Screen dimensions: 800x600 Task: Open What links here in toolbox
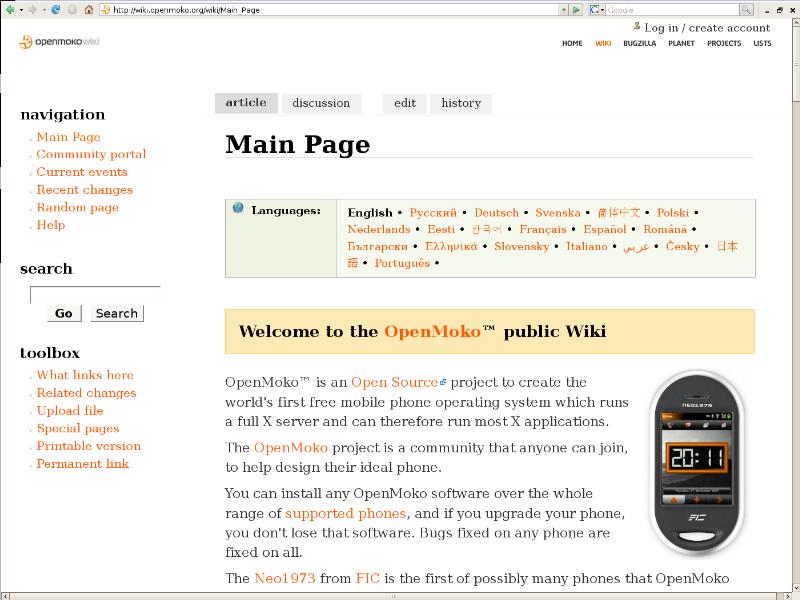tap(85, 375)
